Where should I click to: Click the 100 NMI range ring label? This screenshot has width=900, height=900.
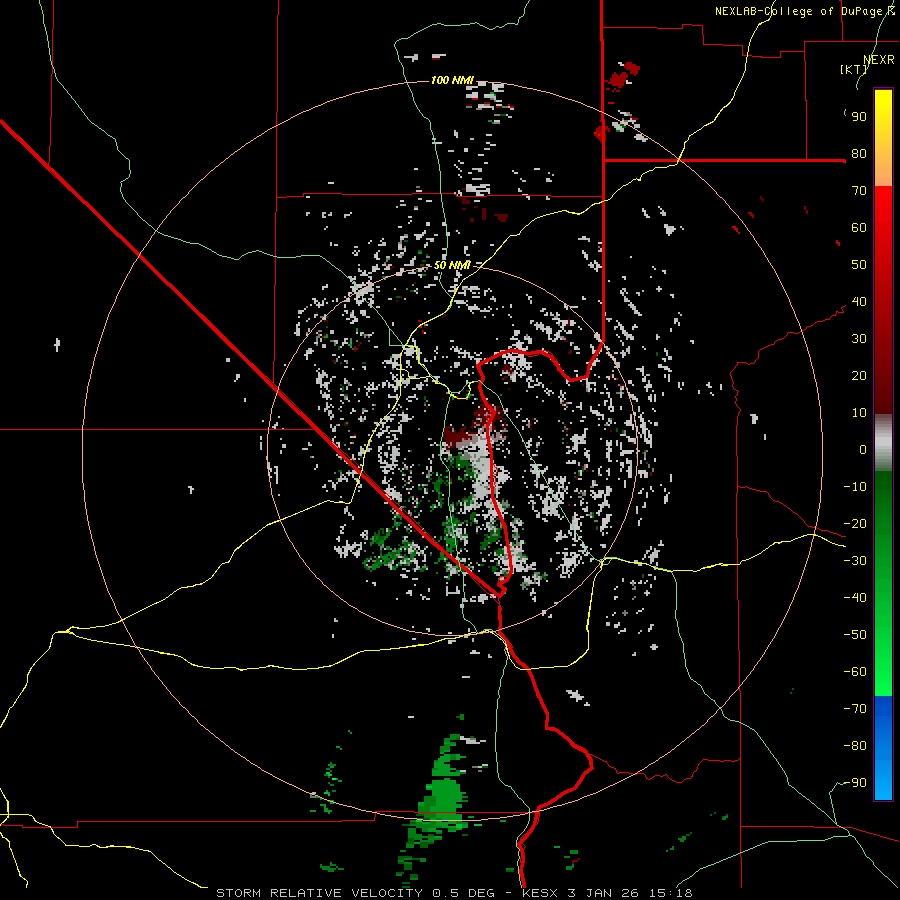tap(452, 80)
